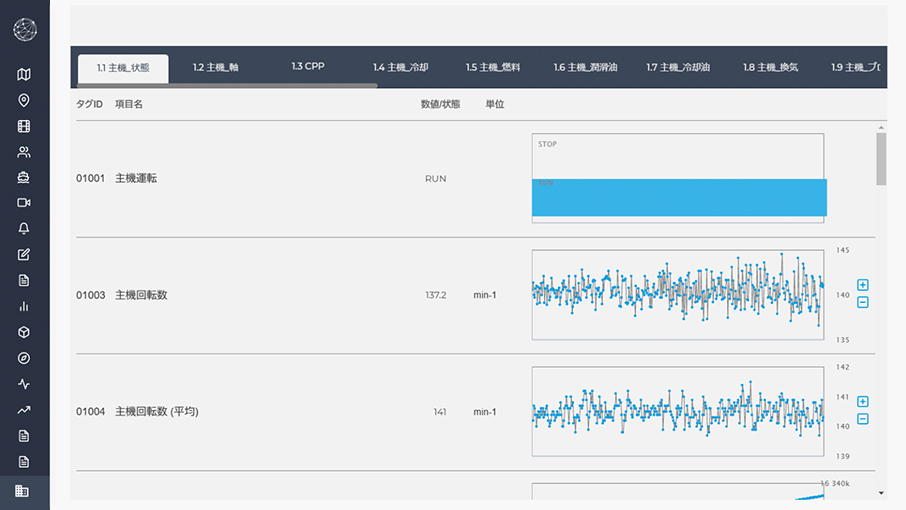
Task: Click the 主機回転数 item name
Action: 141,295
